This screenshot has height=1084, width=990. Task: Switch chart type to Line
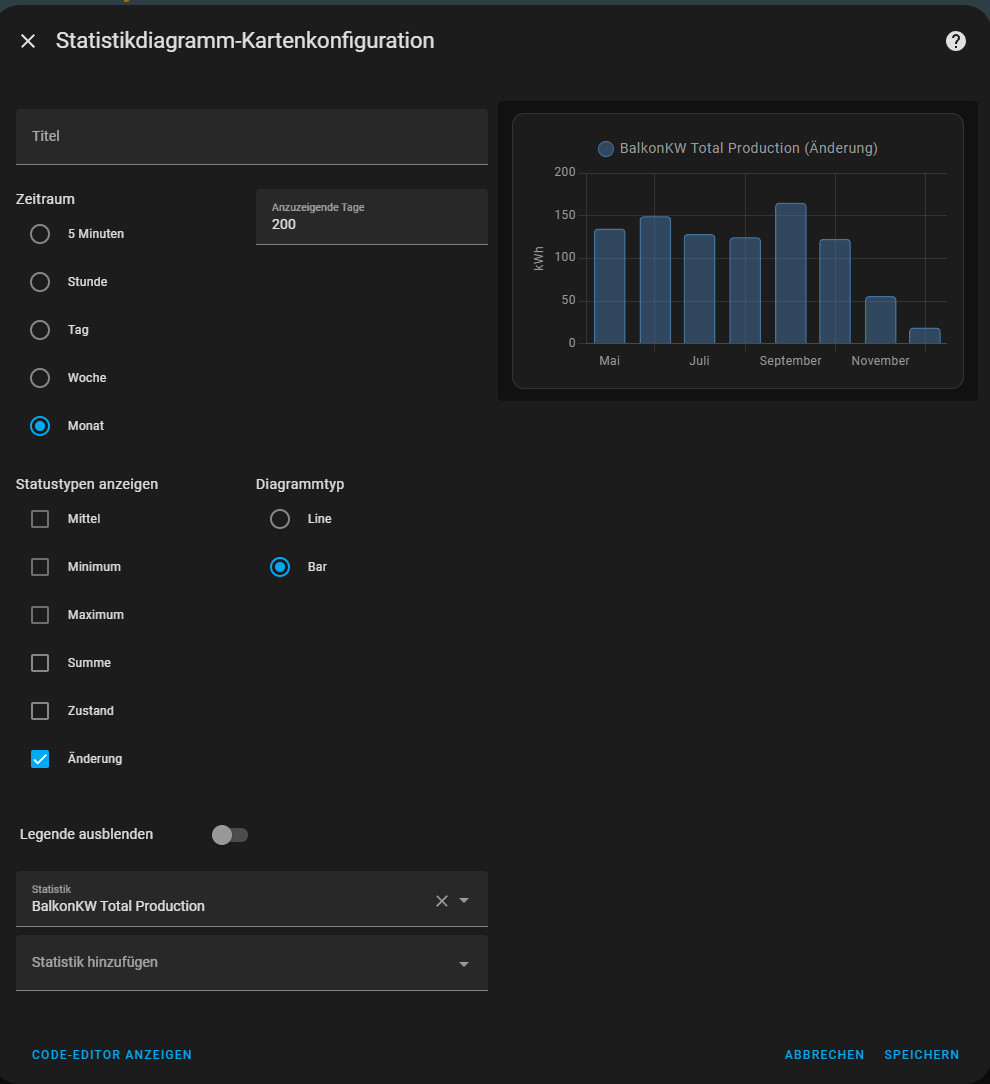pos(280,519)
